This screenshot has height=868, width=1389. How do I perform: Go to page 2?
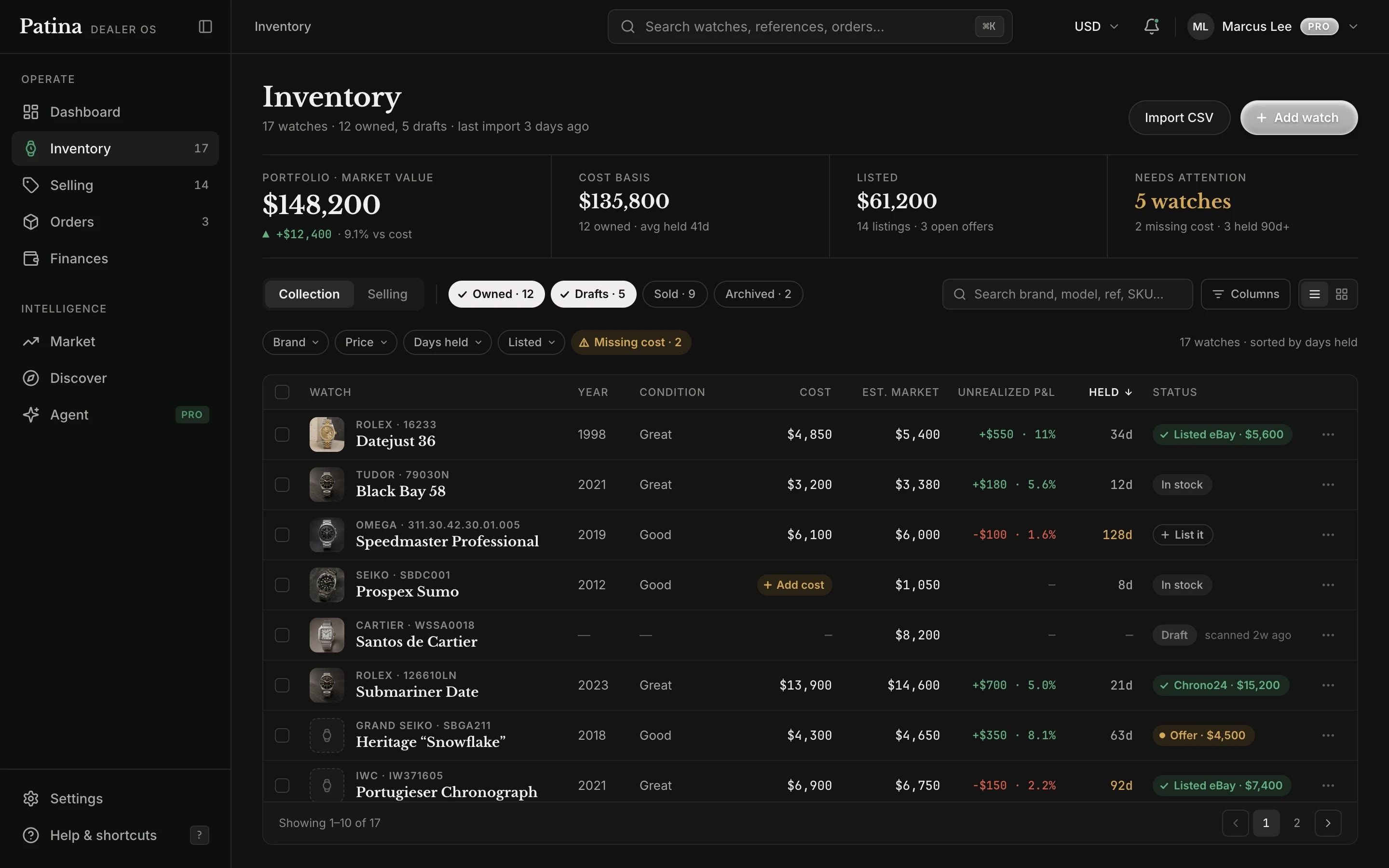1296,823
